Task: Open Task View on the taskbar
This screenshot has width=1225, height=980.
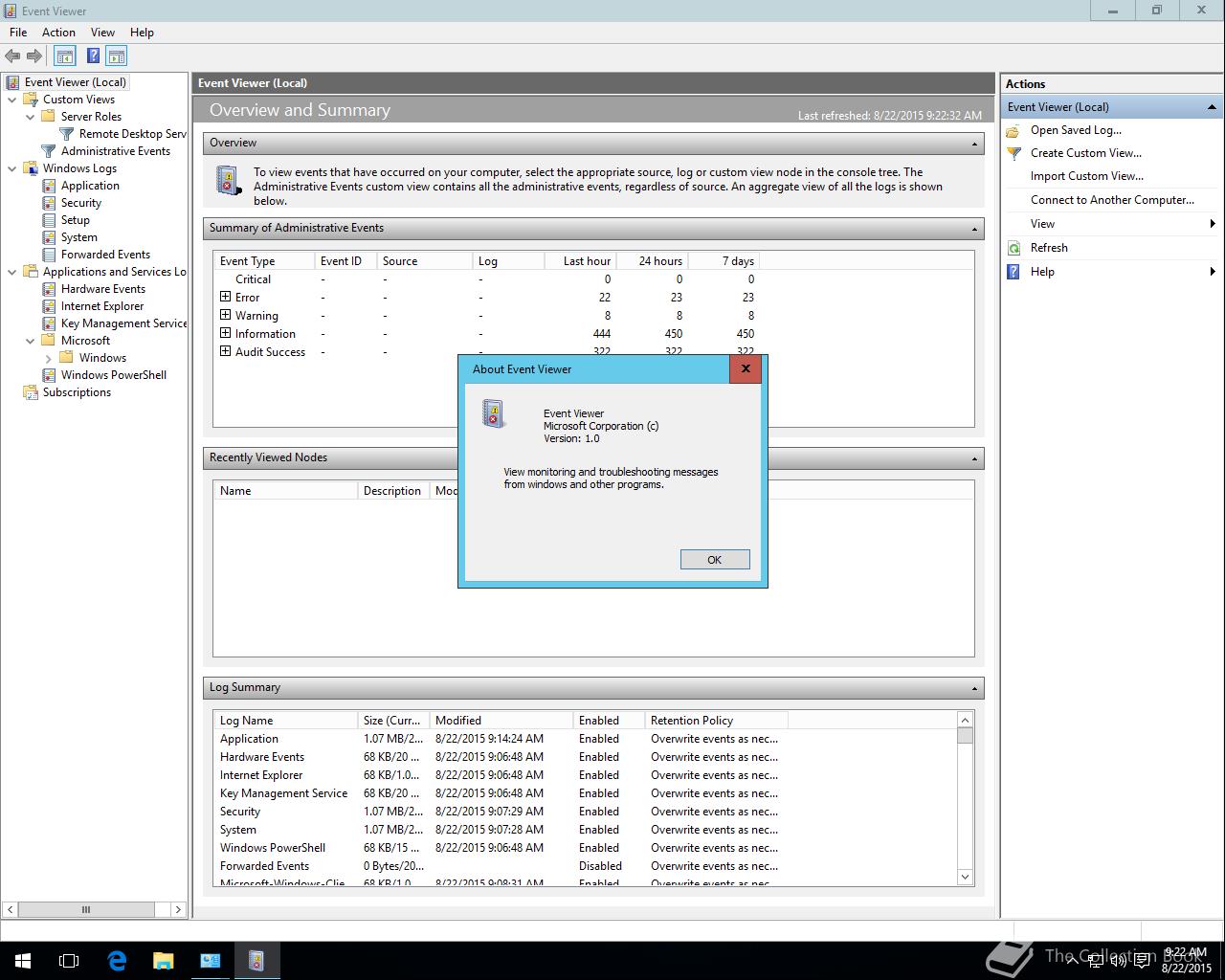Action: 69,961
